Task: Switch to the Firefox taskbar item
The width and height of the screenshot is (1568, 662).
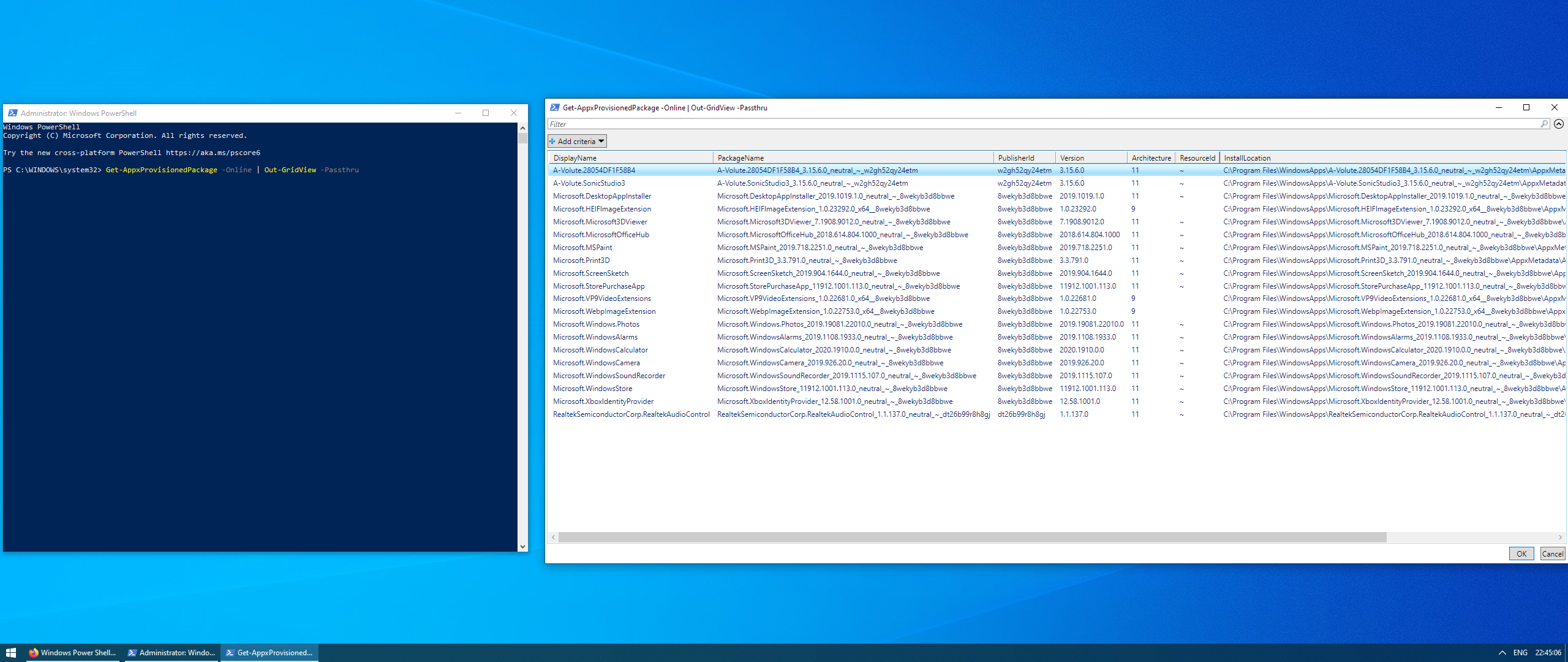Action: [73, 653]
